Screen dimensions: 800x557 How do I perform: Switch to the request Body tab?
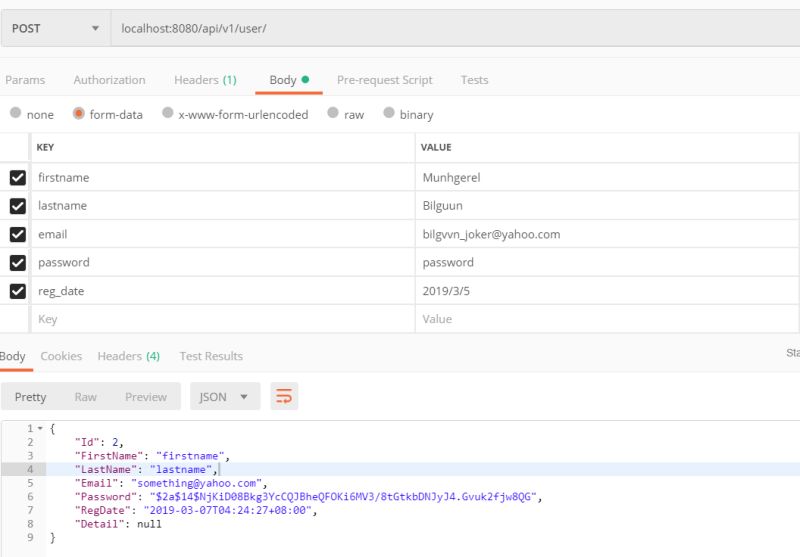pyautogui.click(x=289, y=80)
